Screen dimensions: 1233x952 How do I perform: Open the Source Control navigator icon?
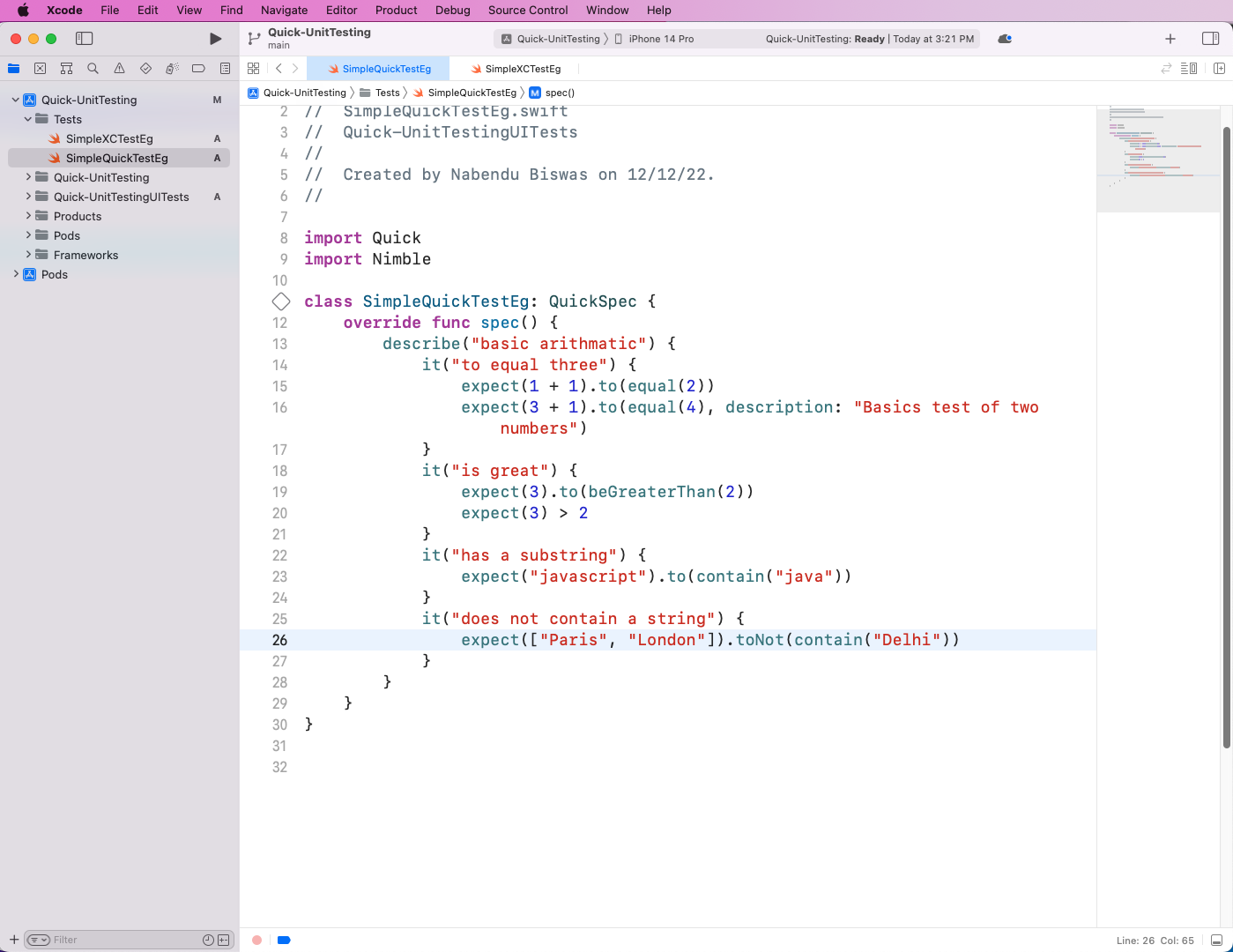coord(40,69)
